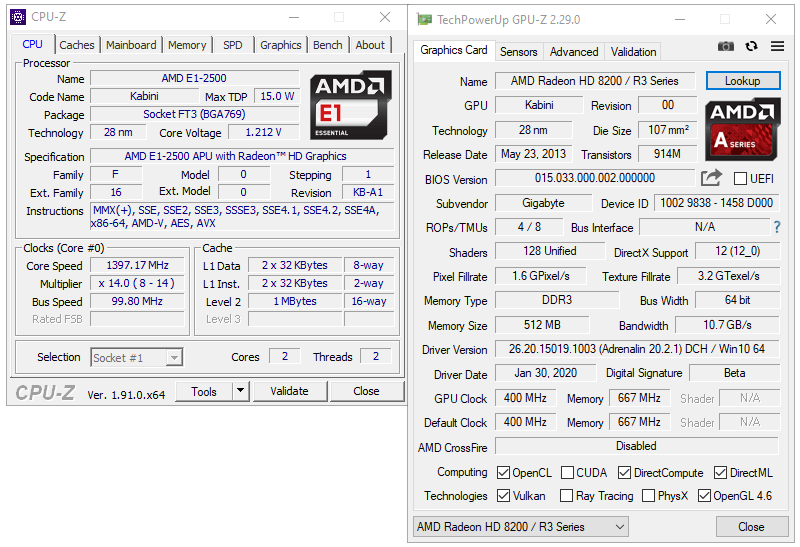This screenshot has height=547, width=800.
Task: Select the CPU tab in CPU-Z
Action: pos(33,44)
